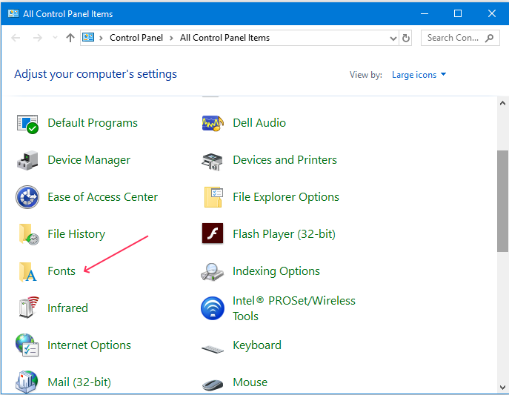The width and height of the screenshot is (509, 395).
Task: Click the Search Control Panel field
Action: pos(460,38)
